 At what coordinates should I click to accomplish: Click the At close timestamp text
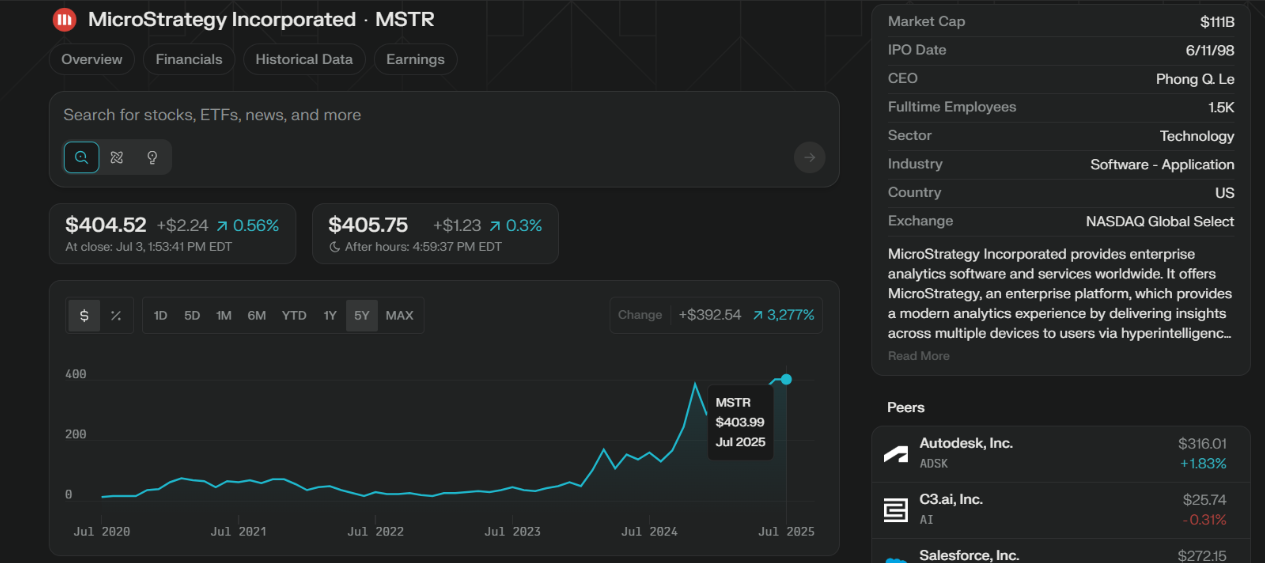pos(148,247)
